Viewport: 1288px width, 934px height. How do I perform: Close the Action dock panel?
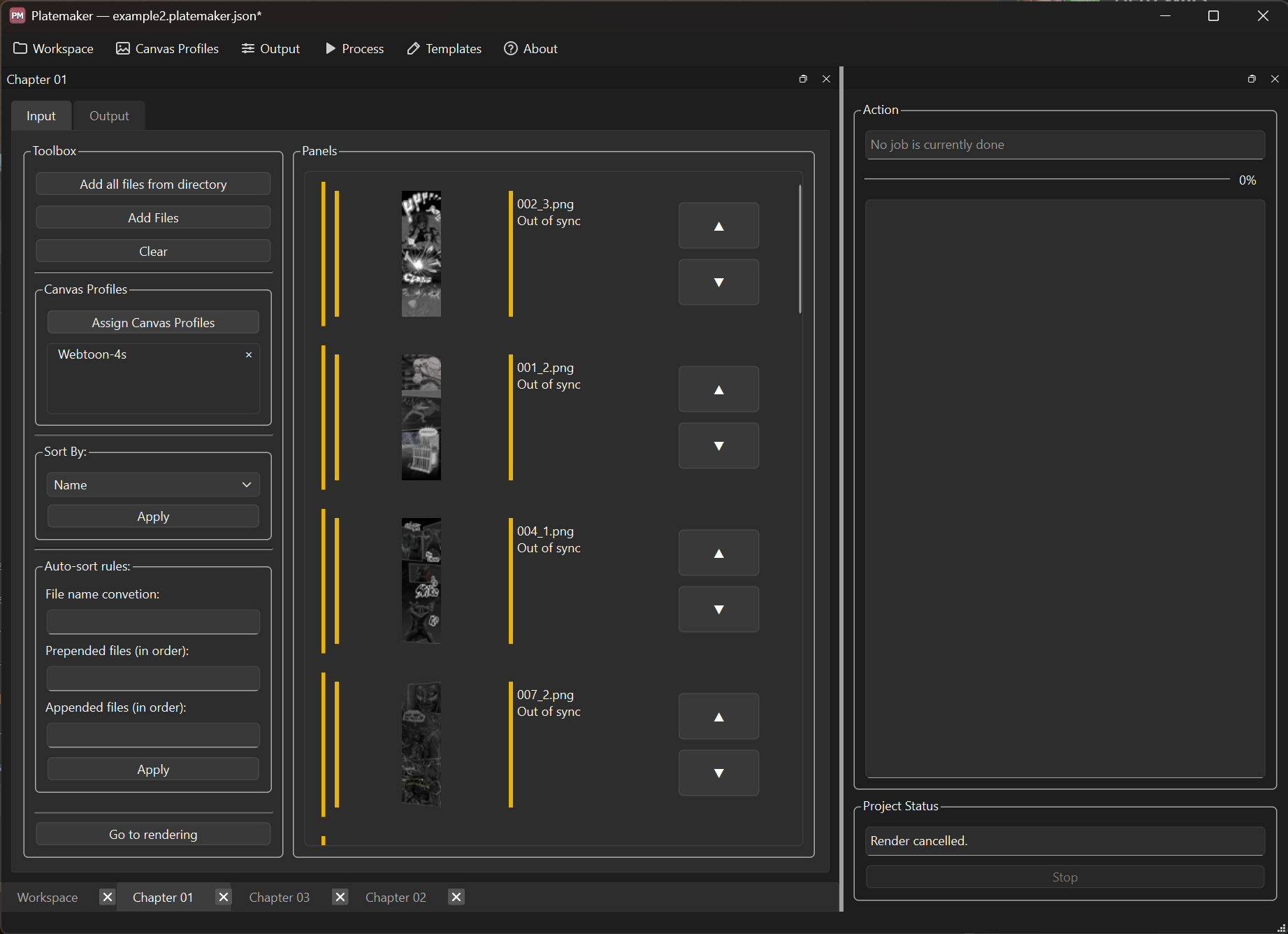pyautogui.click(x=1275, y=79)
